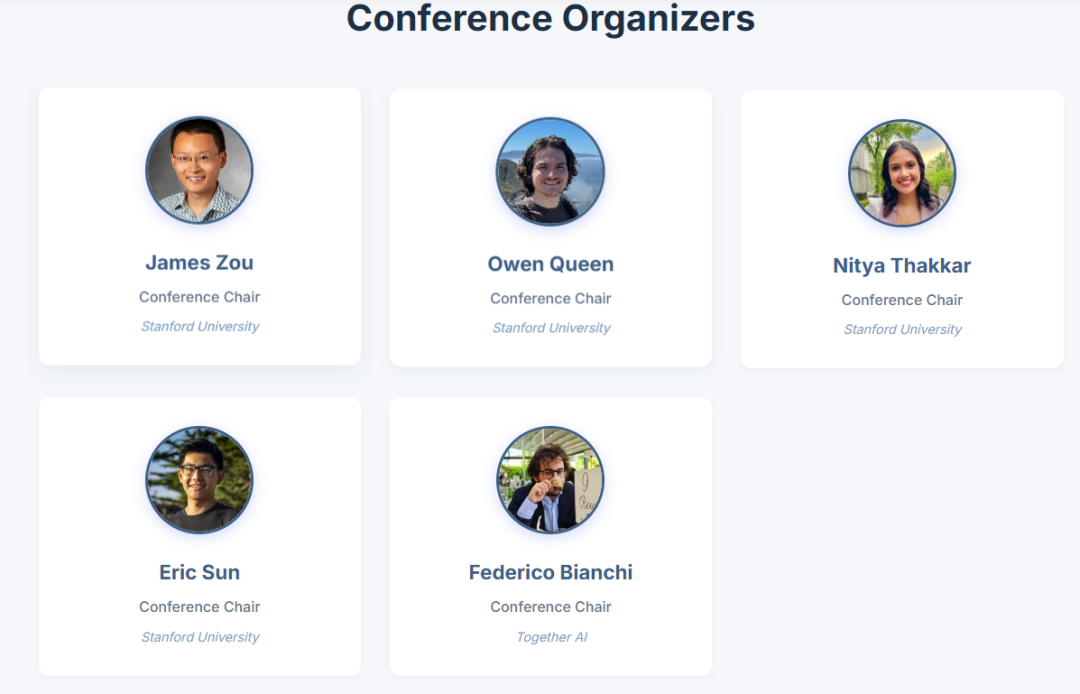Click Stanford University under Owen Queen
The height and width of the screenshot is (694, 1080).
[551, 328]
